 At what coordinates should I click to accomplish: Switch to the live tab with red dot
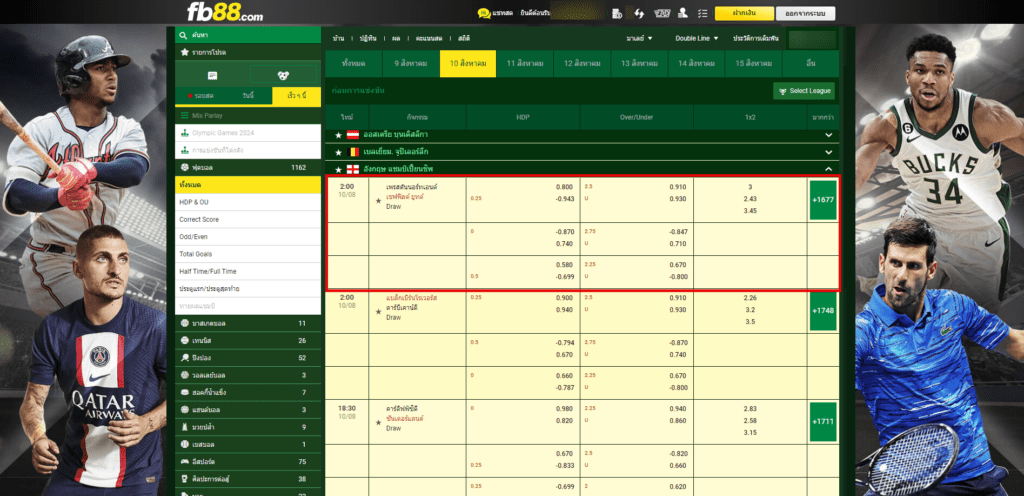coord(199,96)
